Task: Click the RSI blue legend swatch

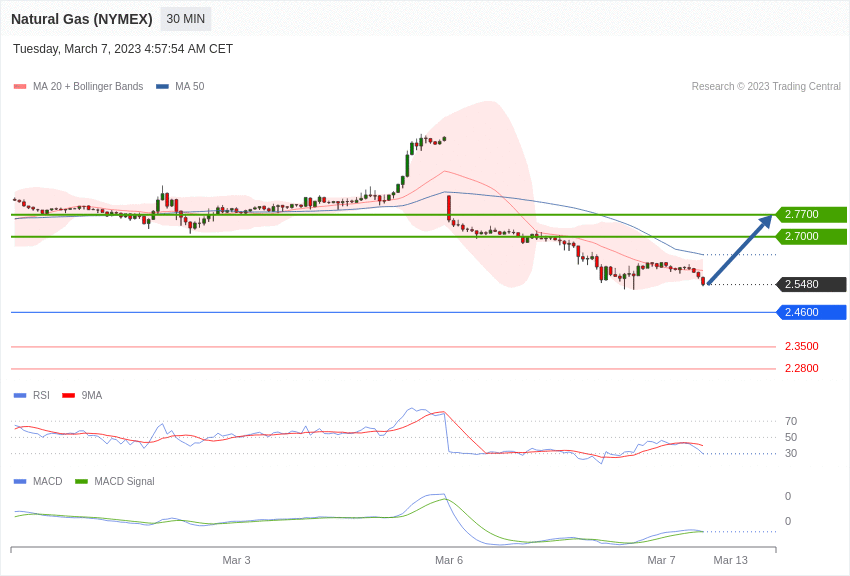Action: click(20, 396)
